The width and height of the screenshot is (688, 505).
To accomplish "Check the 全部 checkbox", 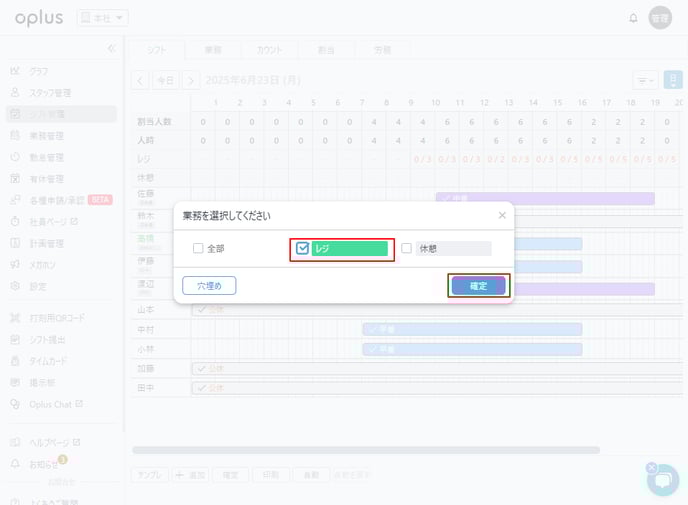I will 198,249.
